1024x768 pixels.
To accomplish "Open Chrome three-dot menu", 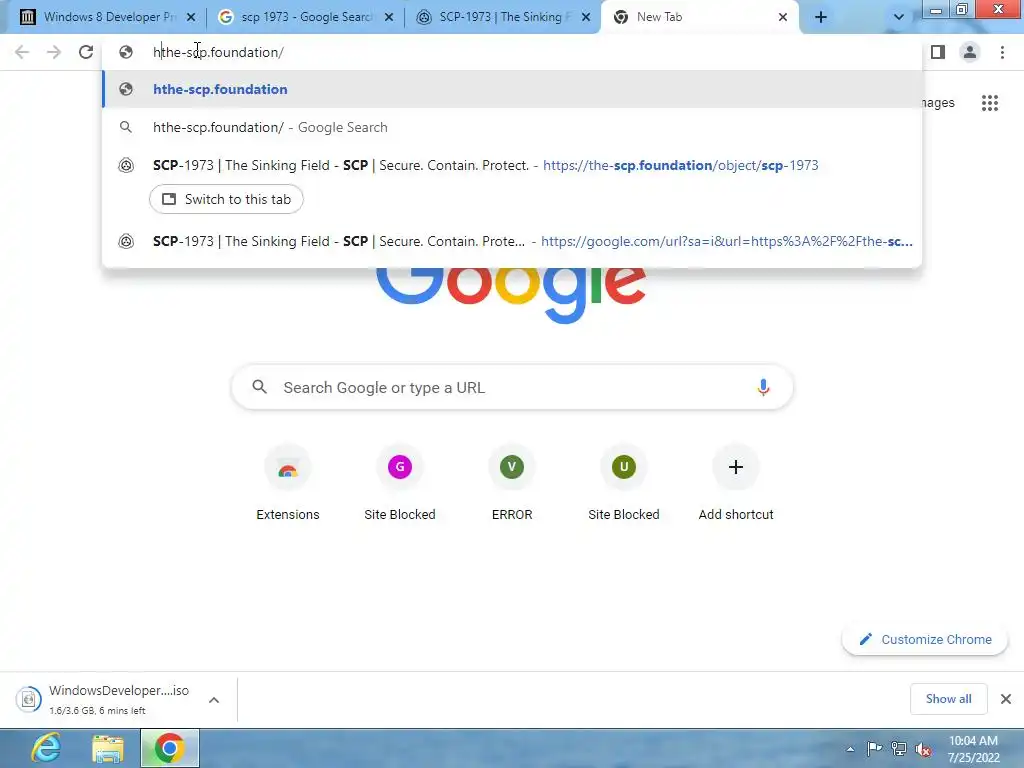I will 1002,52.
